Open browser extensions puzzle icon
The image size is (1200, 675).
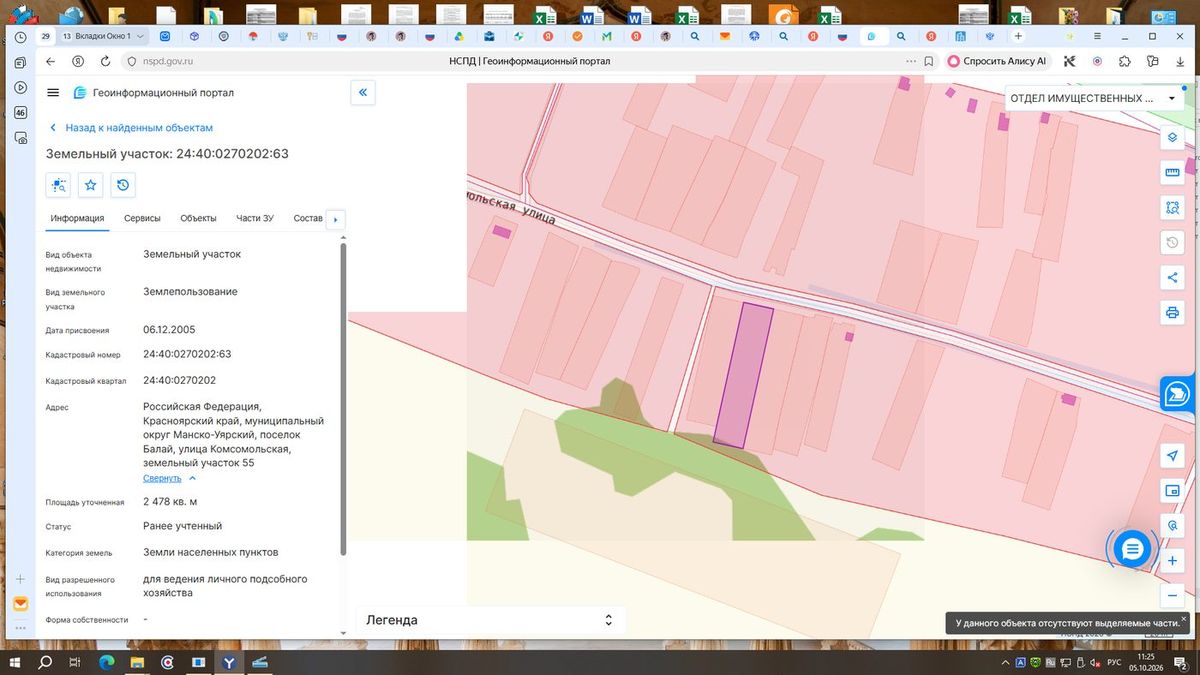coord(1124,61)
